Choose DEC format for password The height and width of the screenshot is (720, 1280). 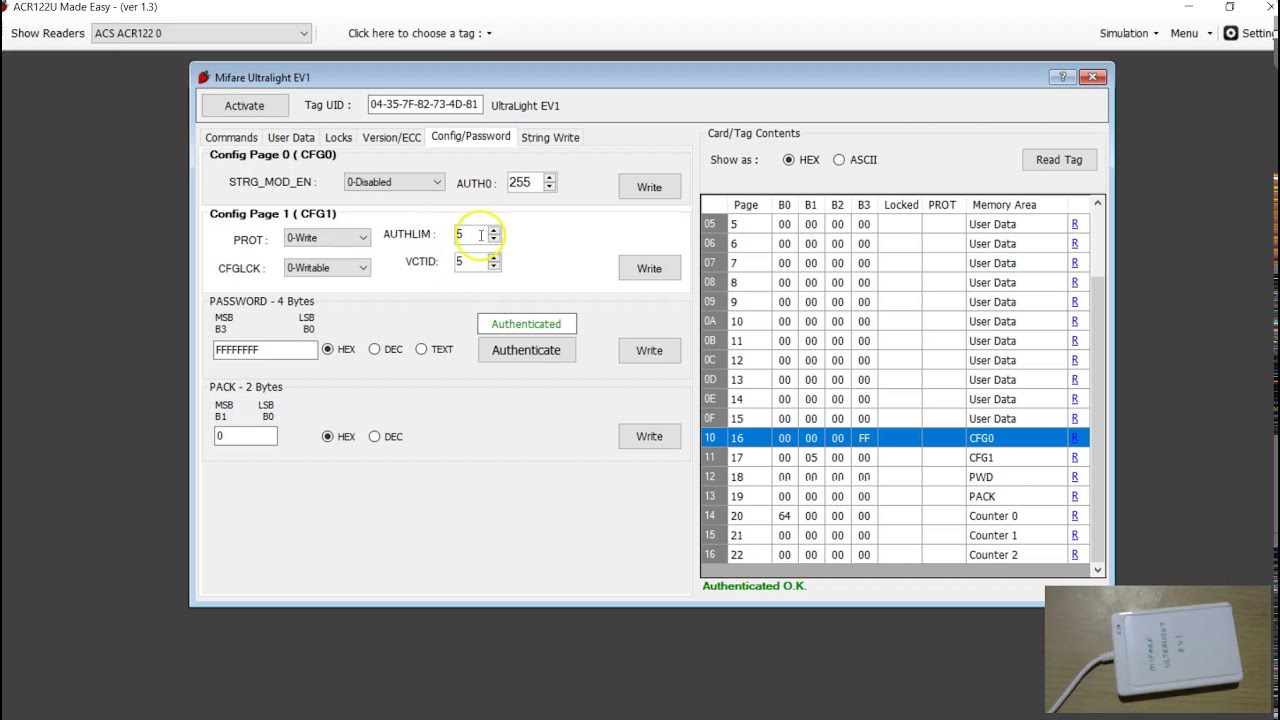pos(374,349)
